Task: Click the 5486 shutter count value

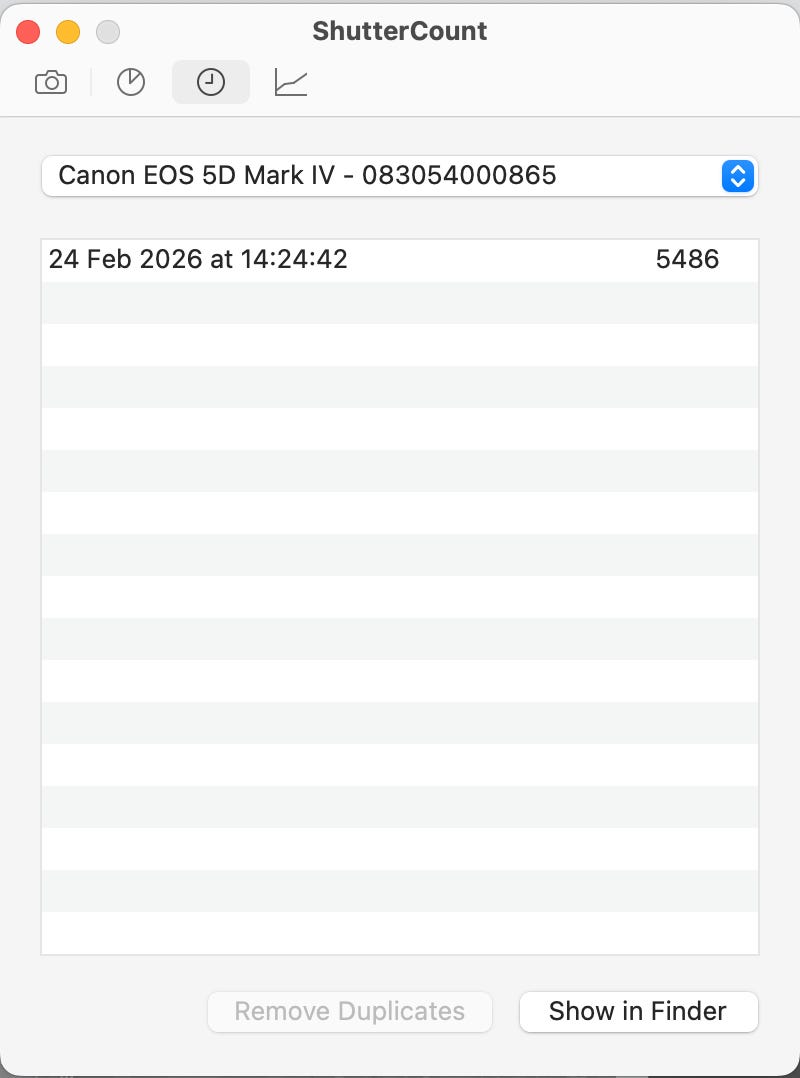Action: click(x=687, y=260)
